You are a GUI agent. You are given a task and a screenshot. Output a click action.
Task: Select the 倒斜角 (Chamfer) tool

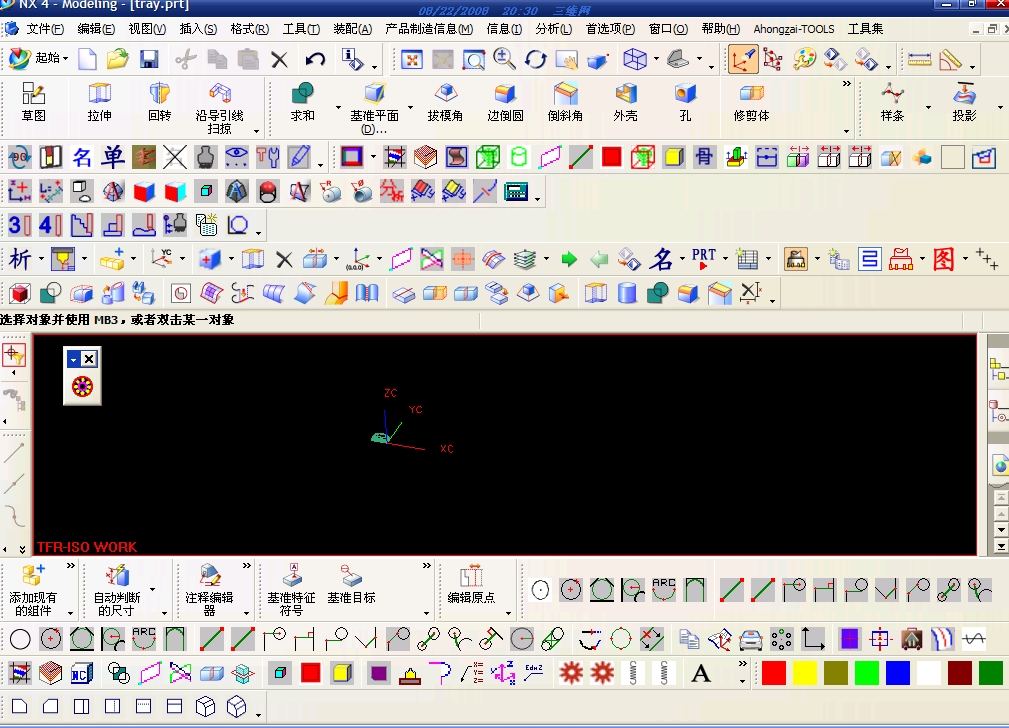click(x=565, y=102)
